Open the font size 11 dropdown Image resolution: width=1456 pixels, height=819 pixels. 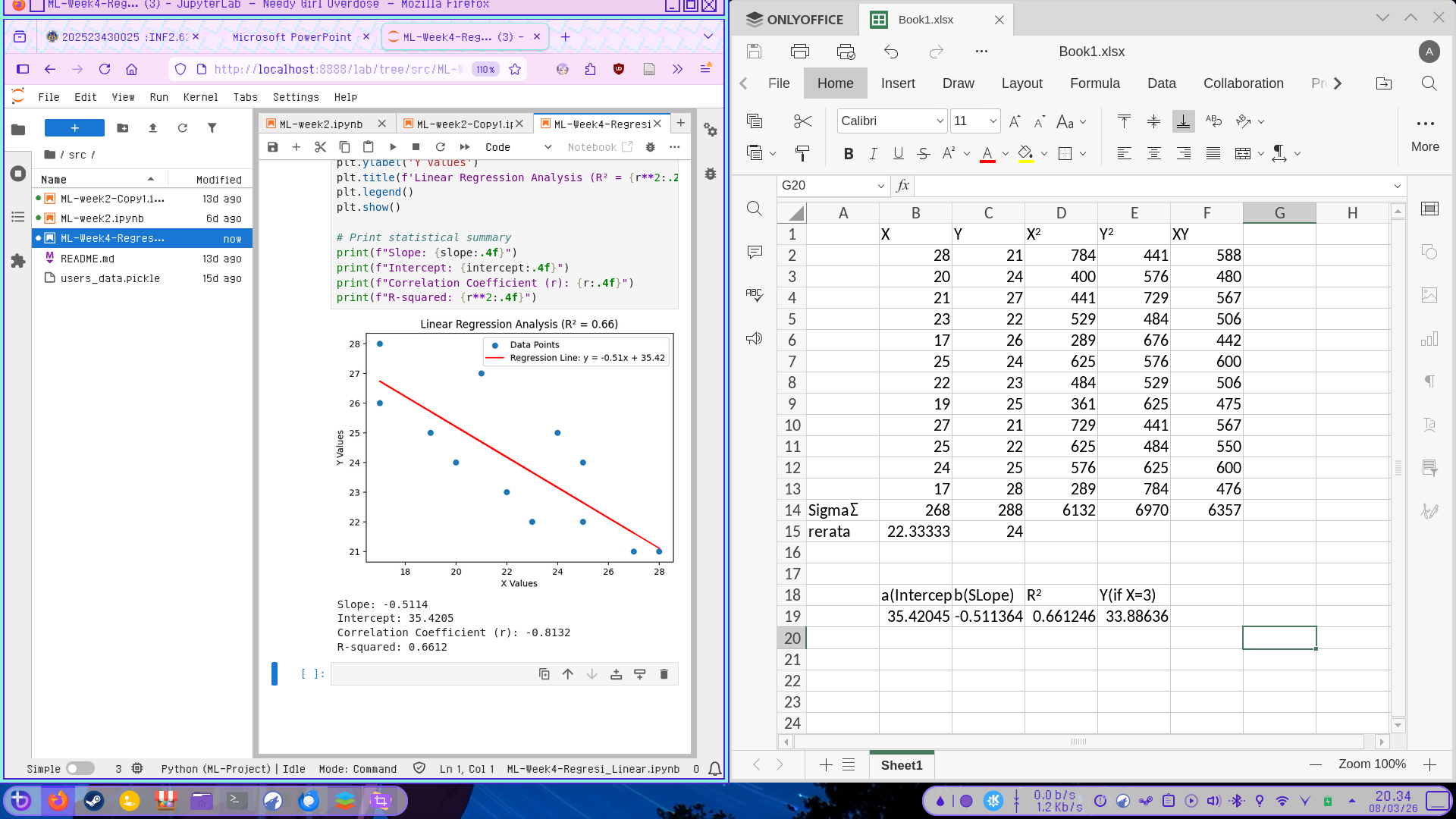point(993,121)
